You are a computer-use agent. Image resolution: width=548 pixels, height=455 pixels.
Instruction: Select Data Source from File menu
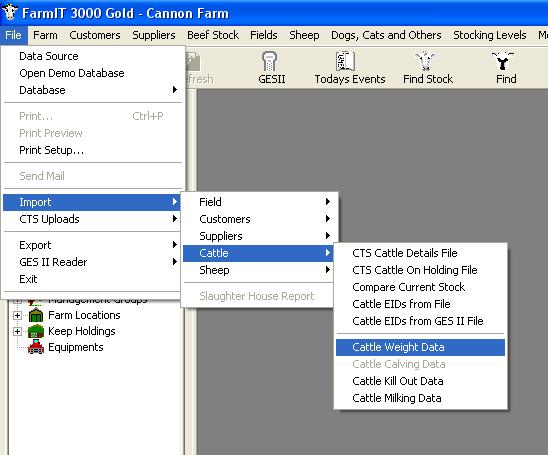click(x=93, y=56)
